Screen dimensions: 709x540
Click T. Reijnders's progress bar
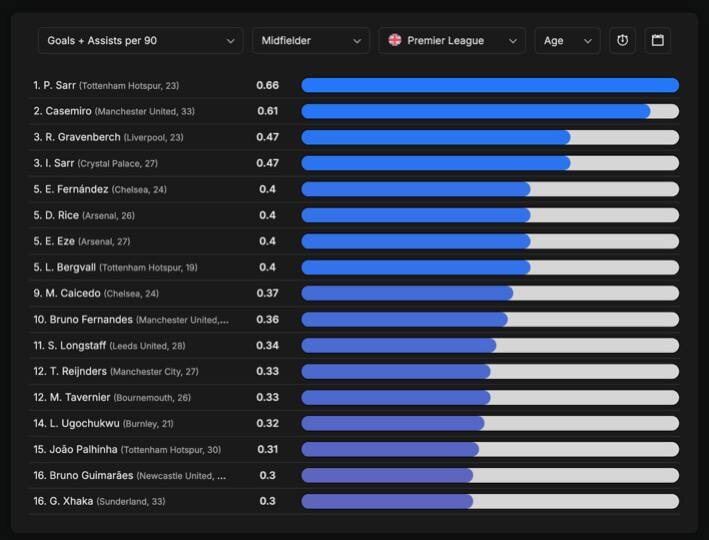point(490,371)
